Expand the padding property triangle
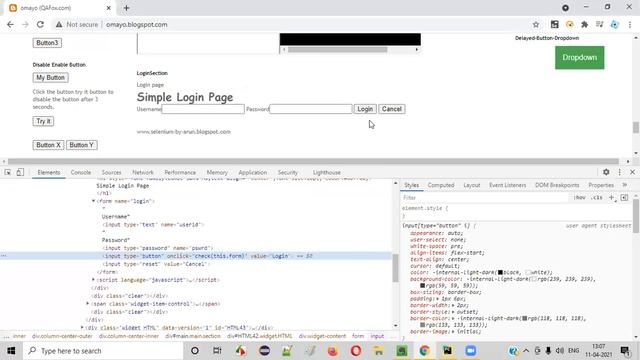 point(437,299)
